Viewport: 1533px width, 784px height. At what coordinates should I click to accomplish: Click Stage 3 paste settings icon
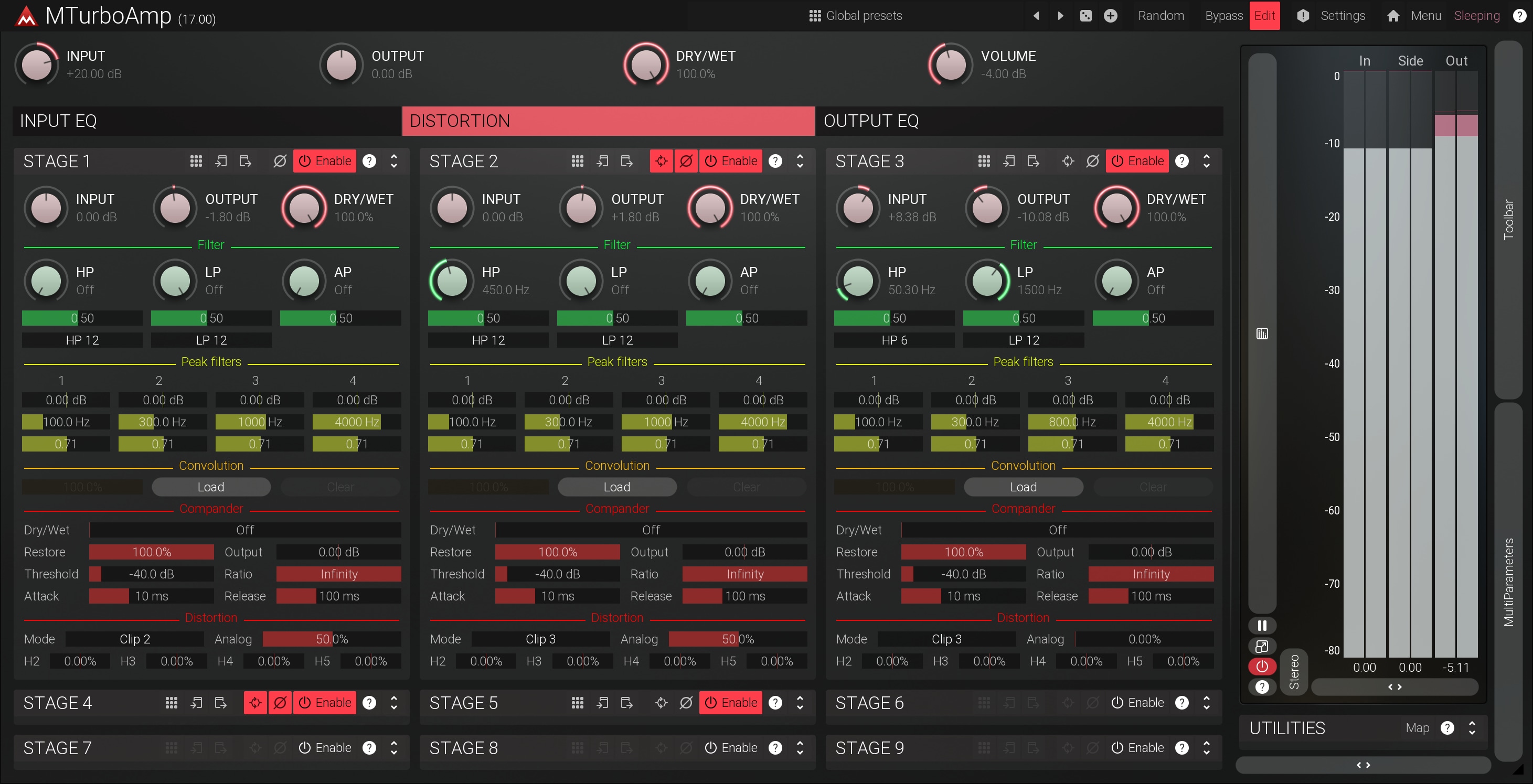point(1033,161)
